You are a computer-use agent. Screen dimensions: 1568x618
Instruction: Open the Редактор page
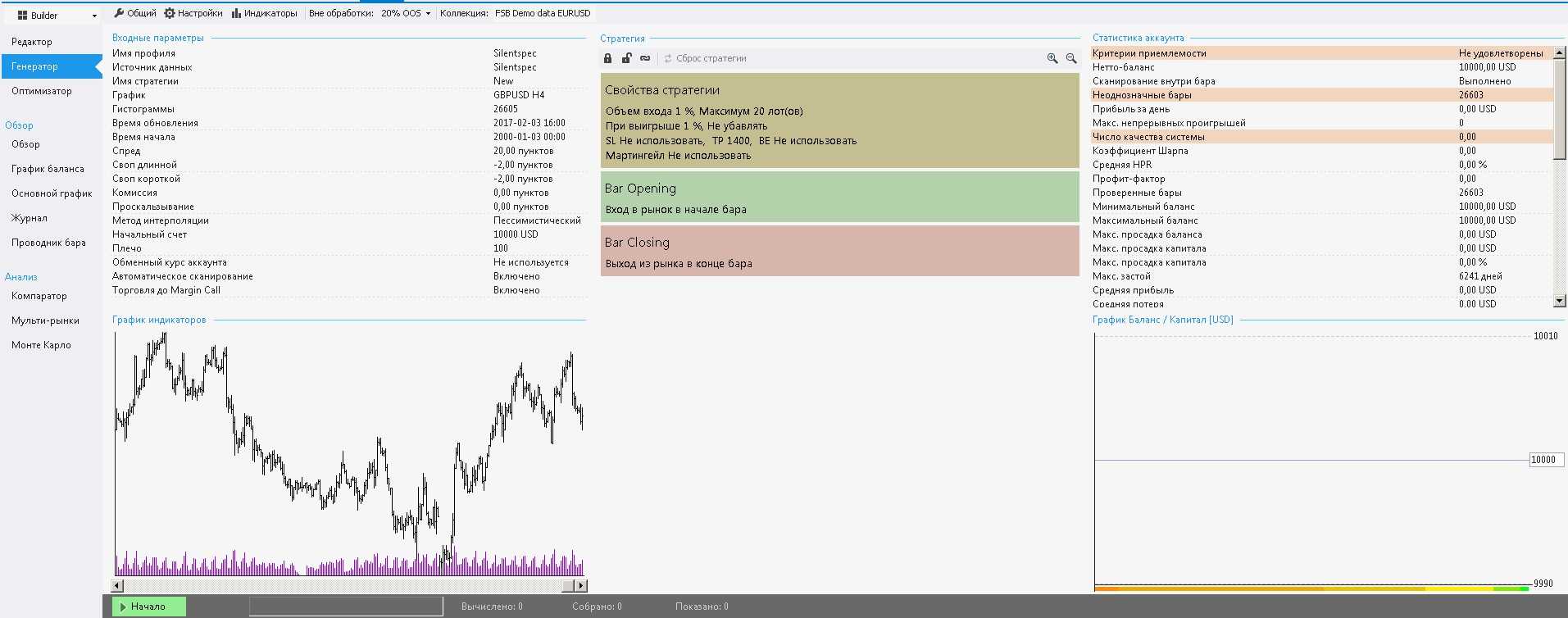coord(32,42)
